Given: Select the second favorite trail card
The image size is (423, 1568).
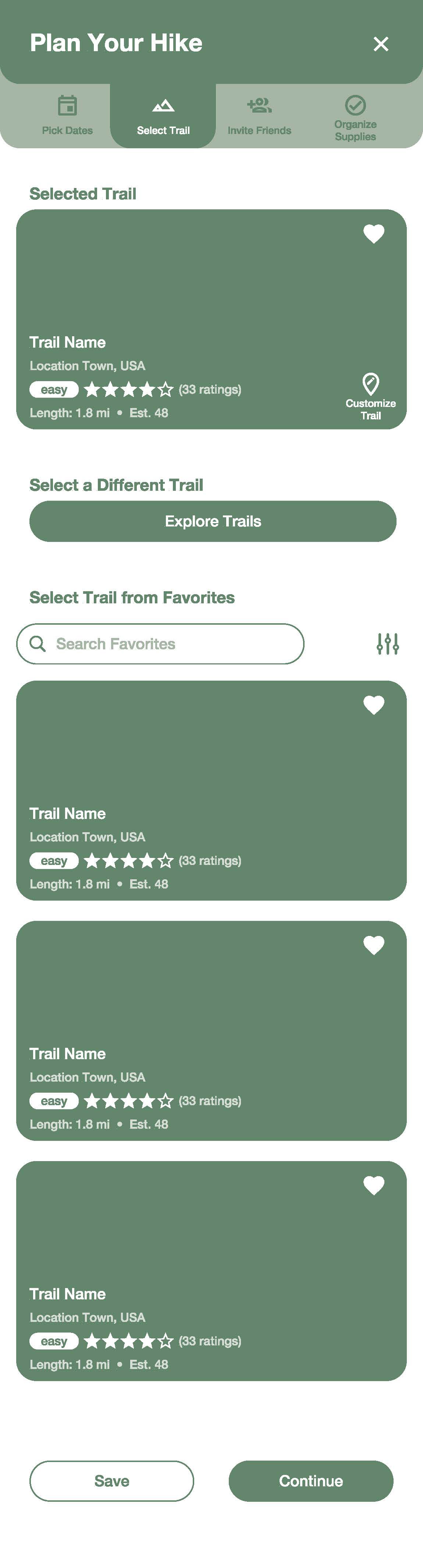Looking at the screenshot, I should point(211,1030).
